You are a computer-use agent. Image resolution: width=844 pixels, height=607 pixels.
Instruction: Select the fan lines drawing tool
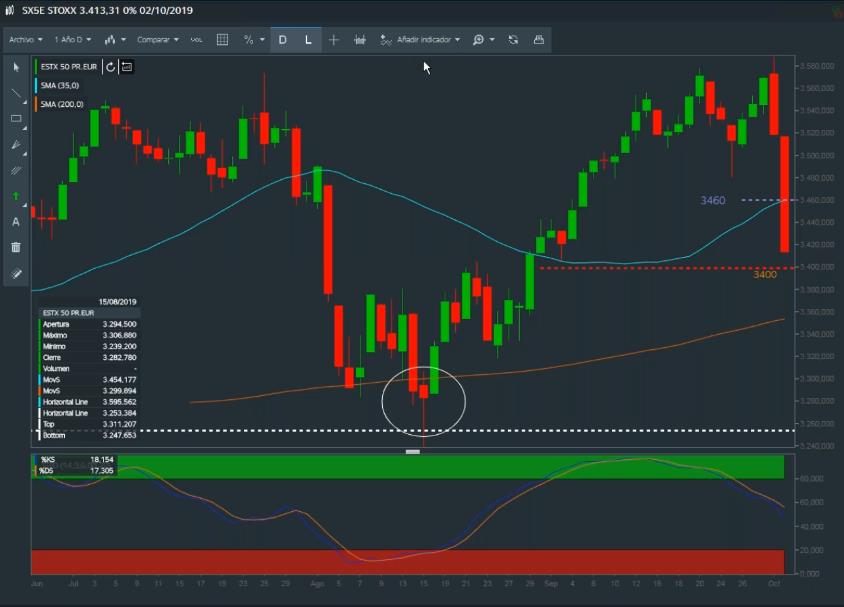[x=16, y=145]
